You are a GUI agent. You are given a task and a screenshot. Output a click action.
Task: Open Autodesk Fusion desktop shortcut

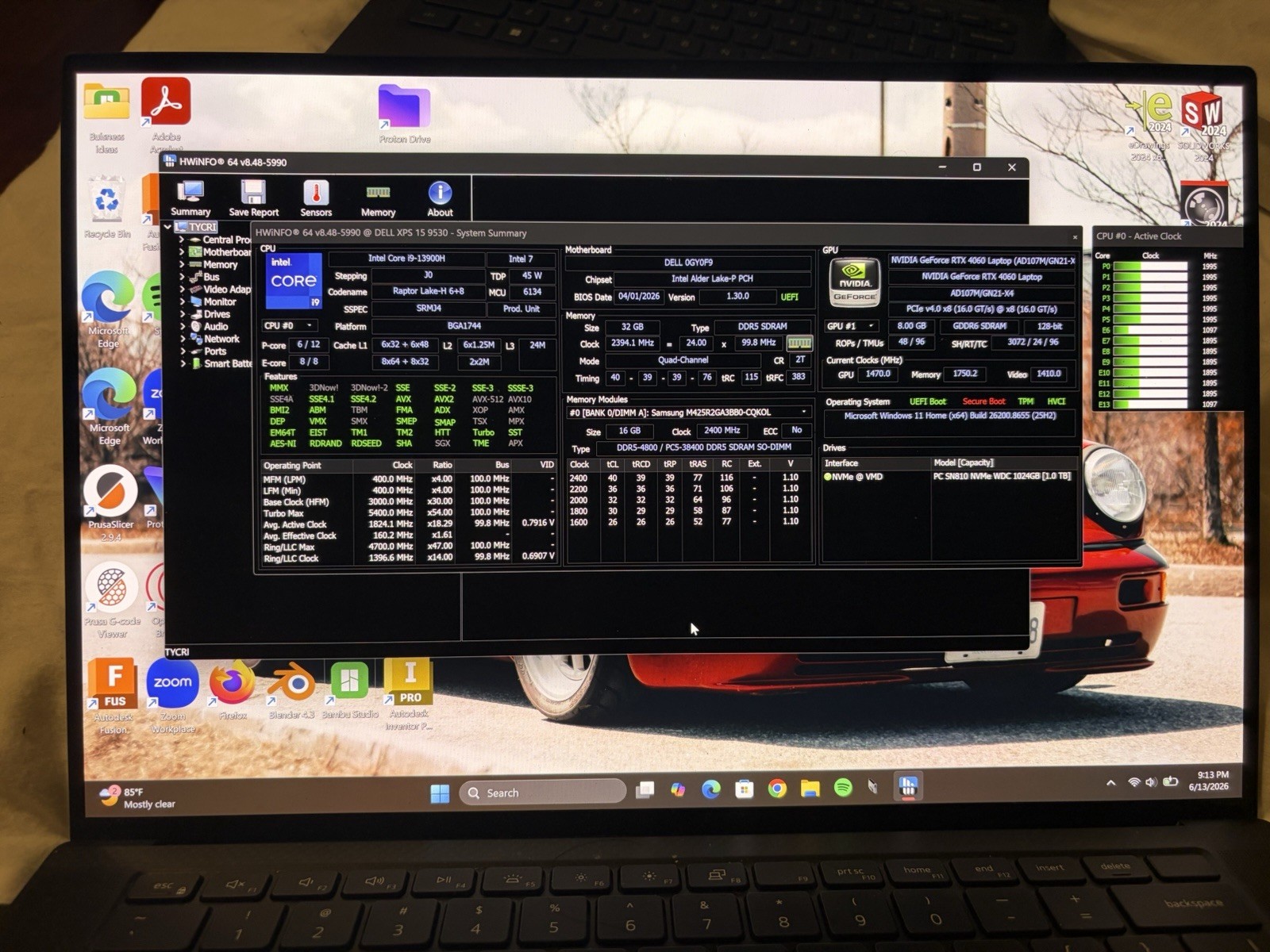pyautogui.click(x=114, y=697)
